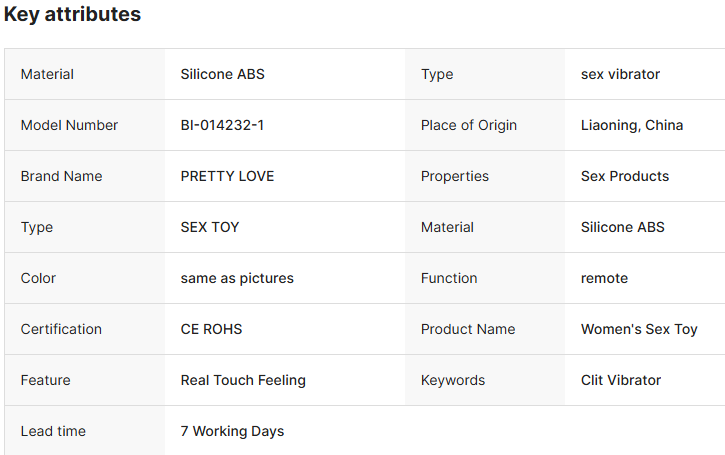Select the PRETTY LOVE brand value
Screen dimensions: 725x455
point(227,176)
